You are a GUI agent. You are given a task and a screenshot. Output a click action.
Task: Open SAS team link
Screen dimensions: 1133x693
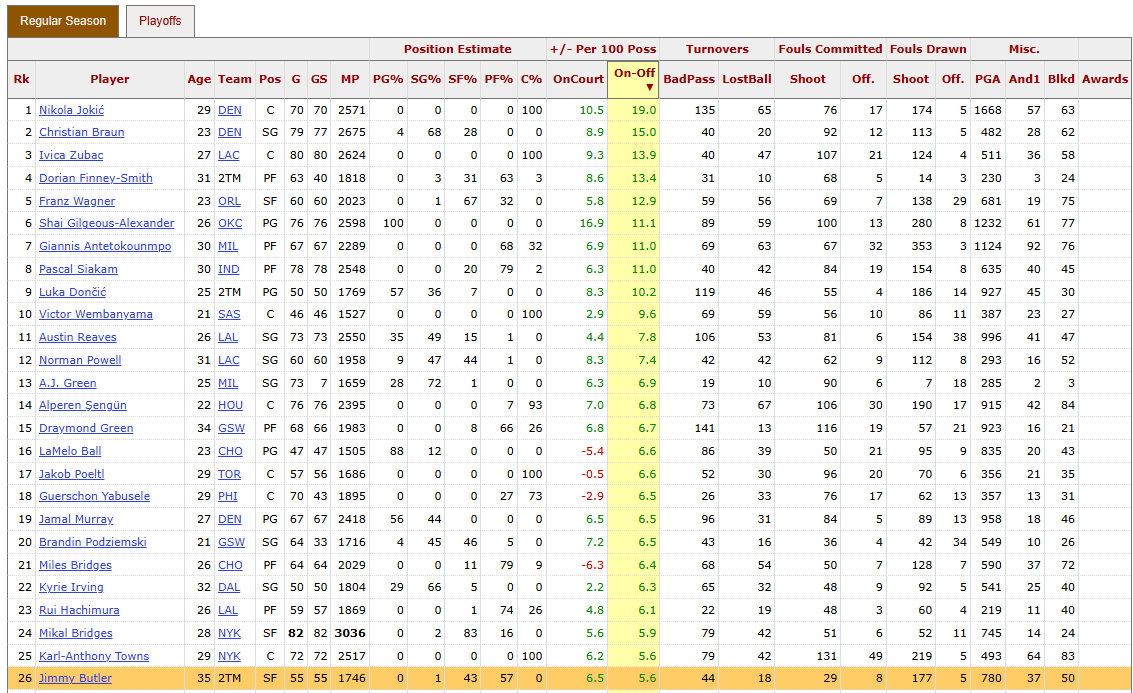229,314
